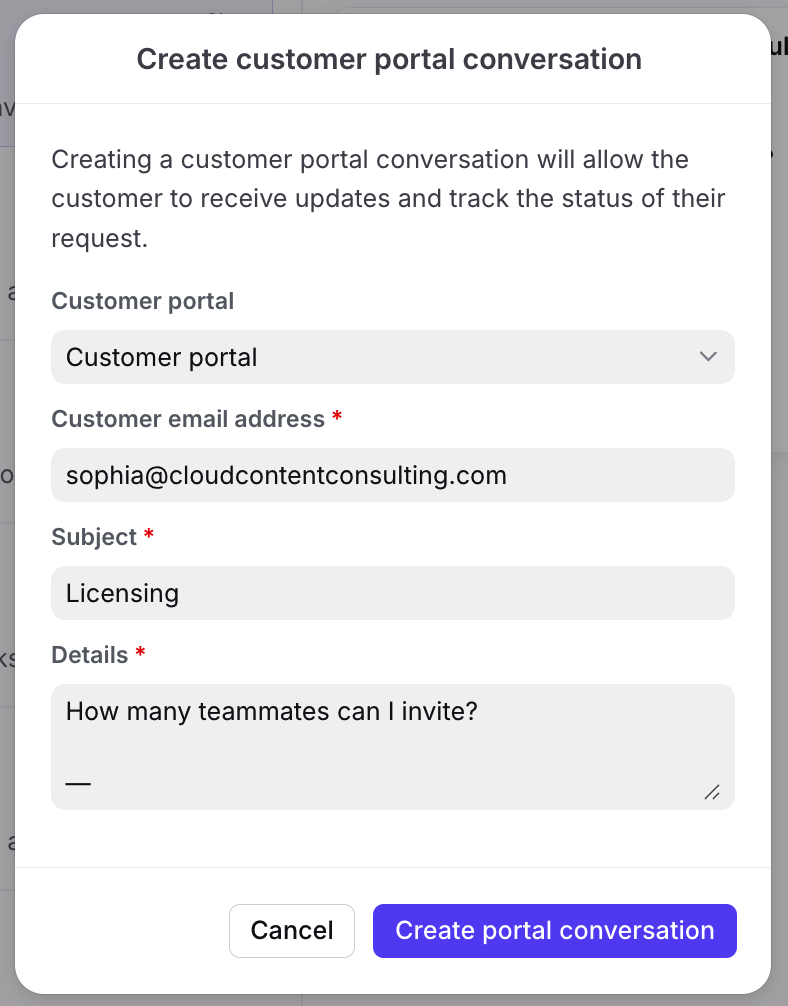Click the dialog title 'Create customer portal conversation'
The height and width of the screenshot is (1006, 788).
pos(389,59)
